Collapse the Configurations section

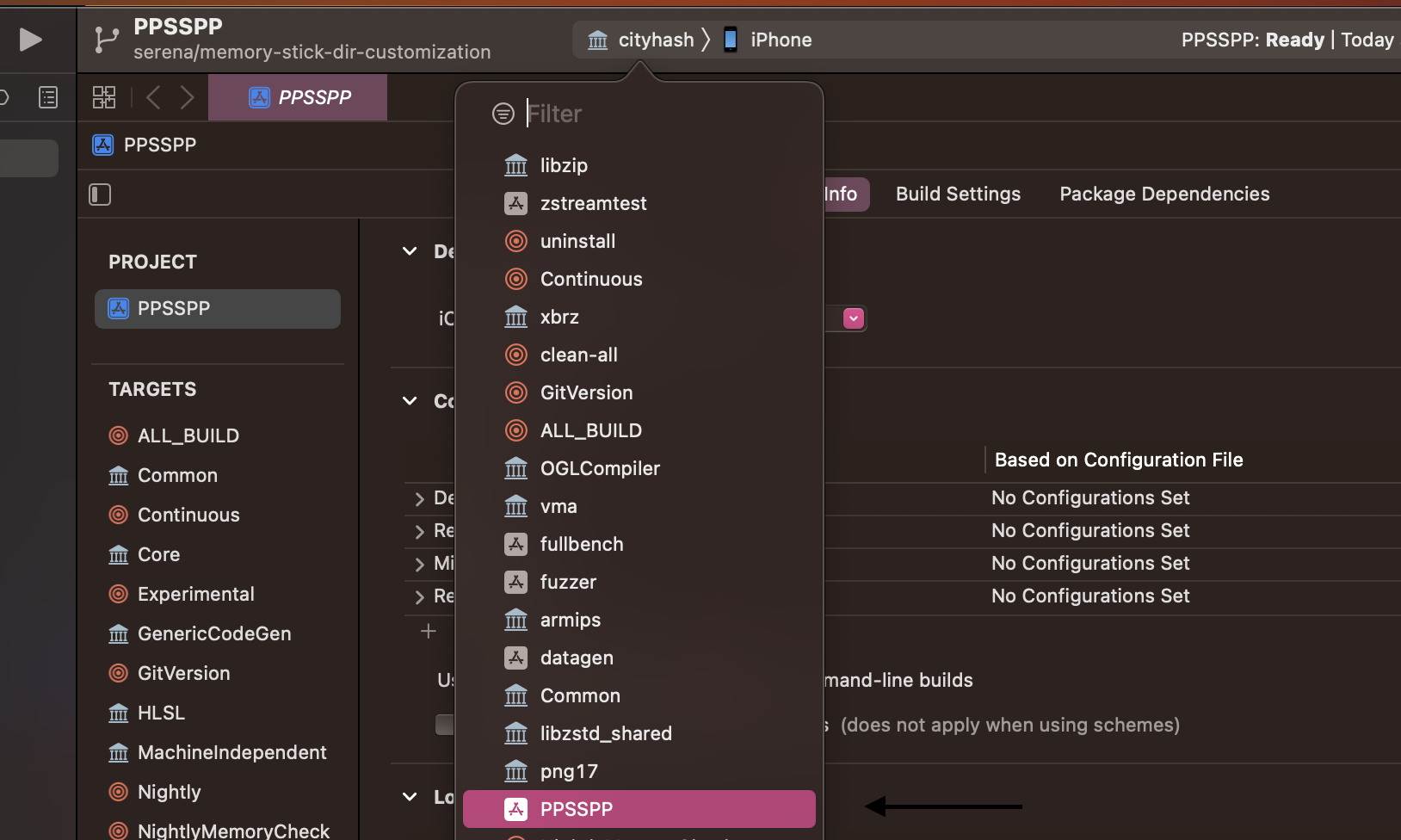coord(410,401)
